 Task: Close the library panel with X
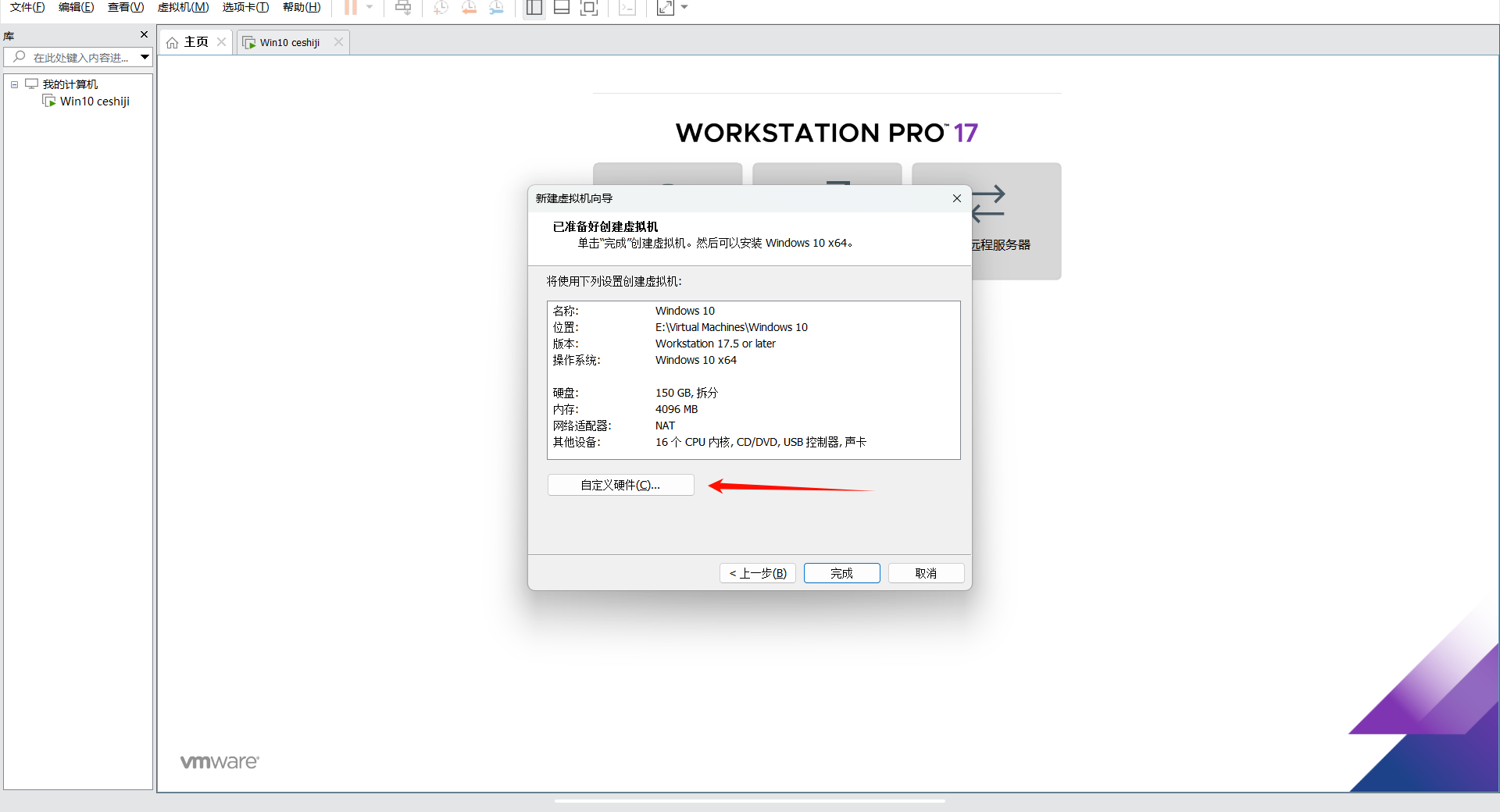144,34
